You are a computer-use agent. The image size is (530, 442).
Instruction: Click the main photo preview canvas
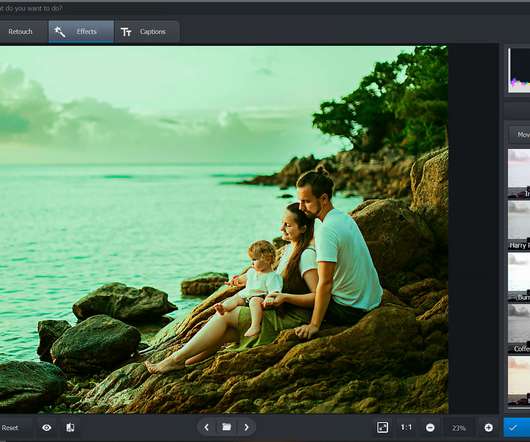click(224, 229)
